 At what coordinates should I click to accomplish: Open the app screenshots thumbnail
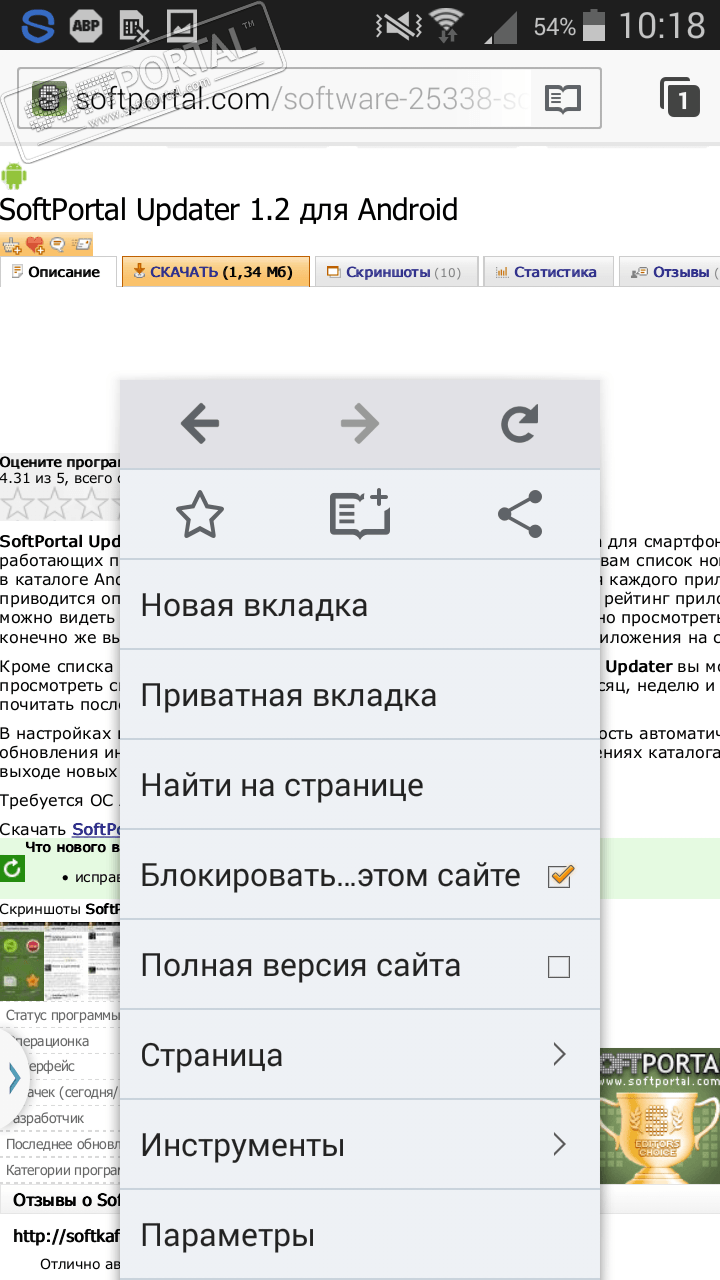click(x=60, y=961)
